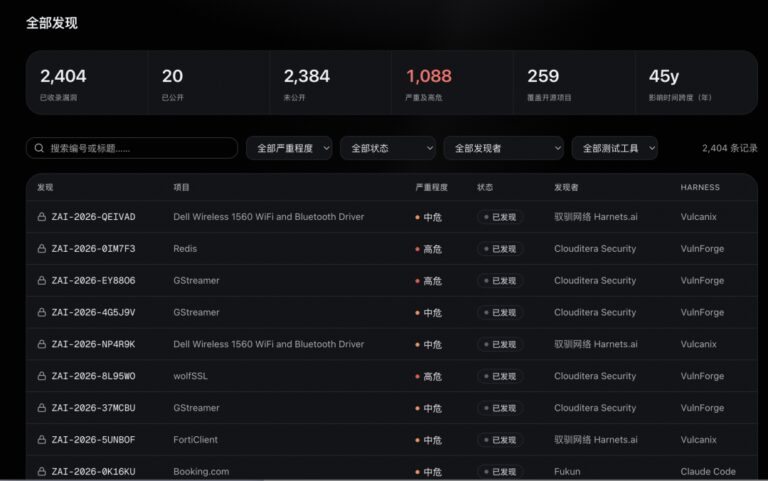Click Claude Code harness cell

click(x=708, y=472)
